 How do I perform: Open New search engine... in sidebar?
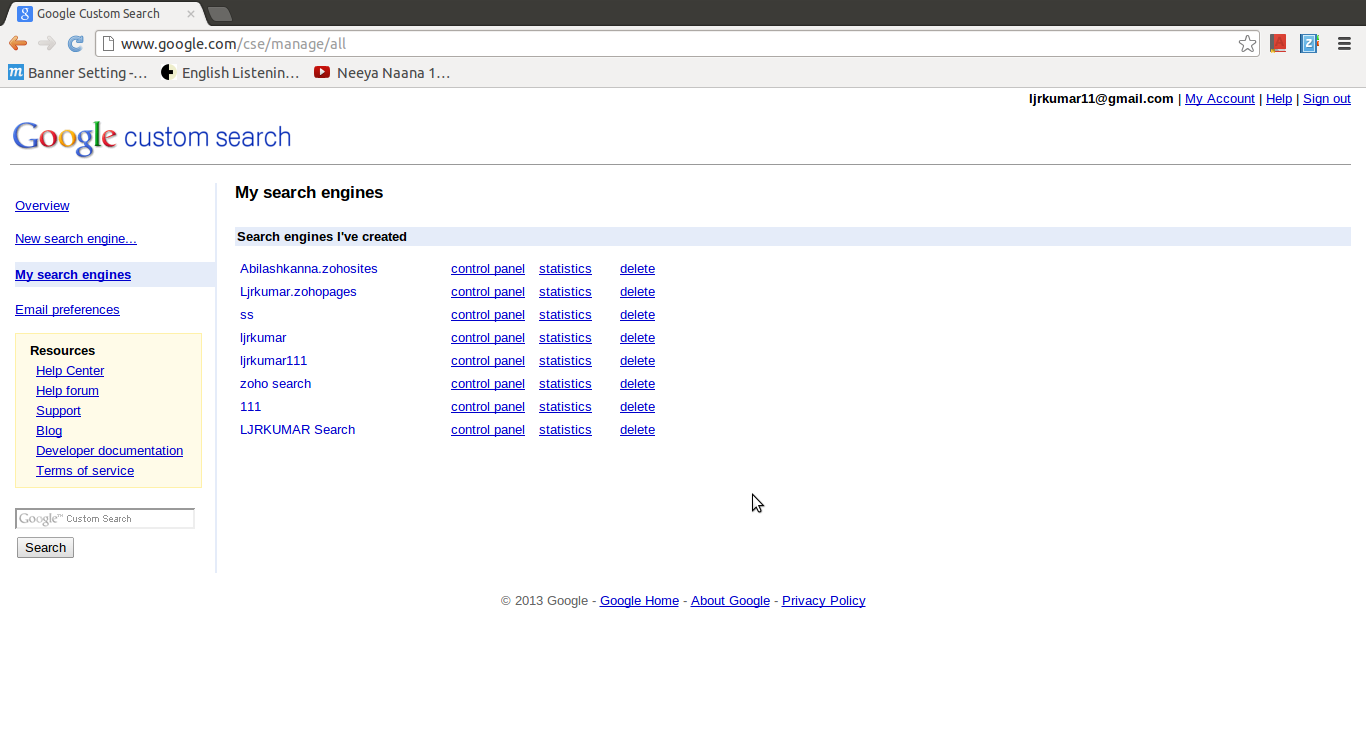[x=76, y=239]
